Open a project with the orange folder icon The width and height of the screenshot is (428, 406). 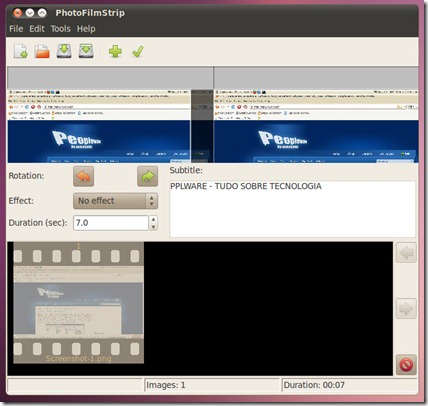coord(42,51)
